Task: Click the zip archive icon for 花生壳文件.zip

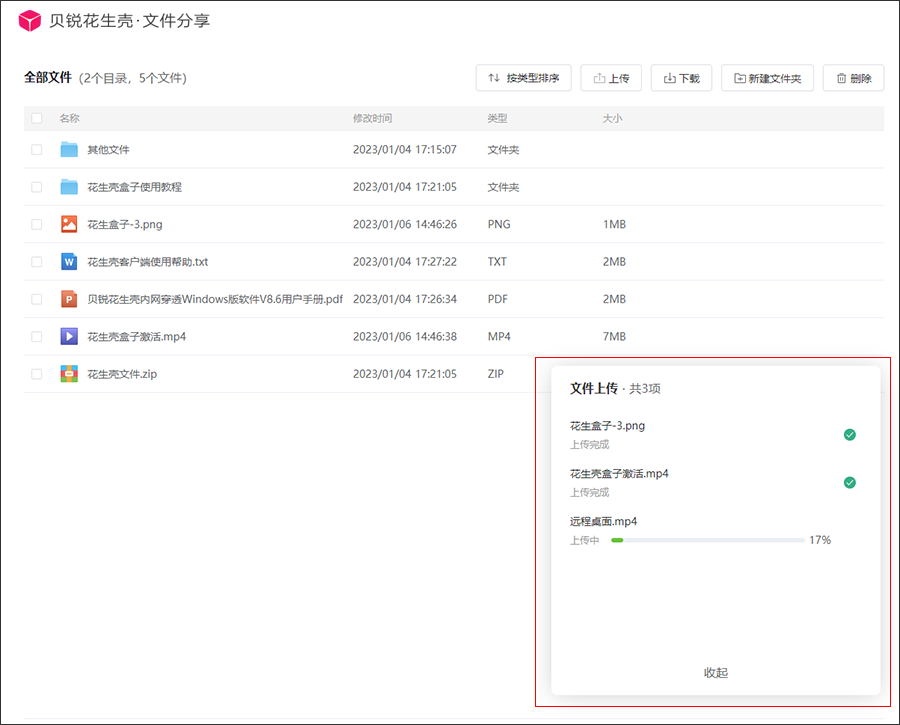Action: click(69, 374)
